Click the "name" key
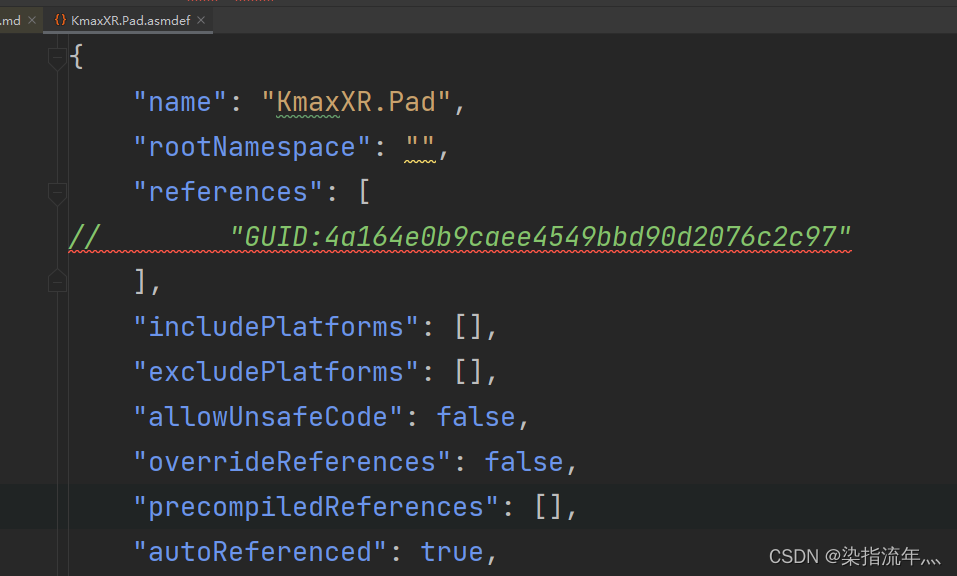Image resolution: width=957 pixels, height=576 pixels. coord(180,102)
